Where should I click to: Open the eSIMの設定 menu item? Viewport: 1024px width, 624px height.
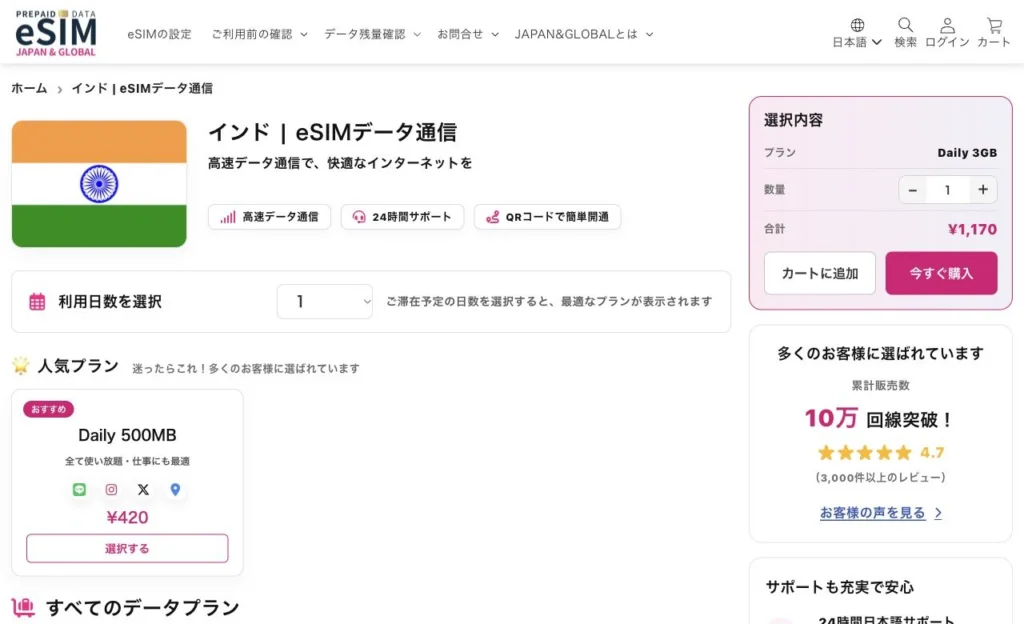tap(159, 34)
